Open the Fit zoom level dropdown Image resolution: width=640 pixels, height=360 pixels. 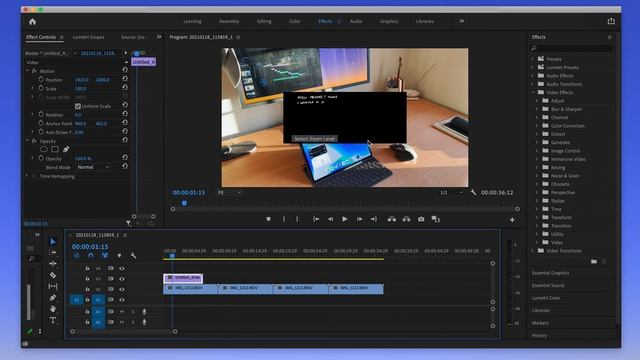pos(229,192)
